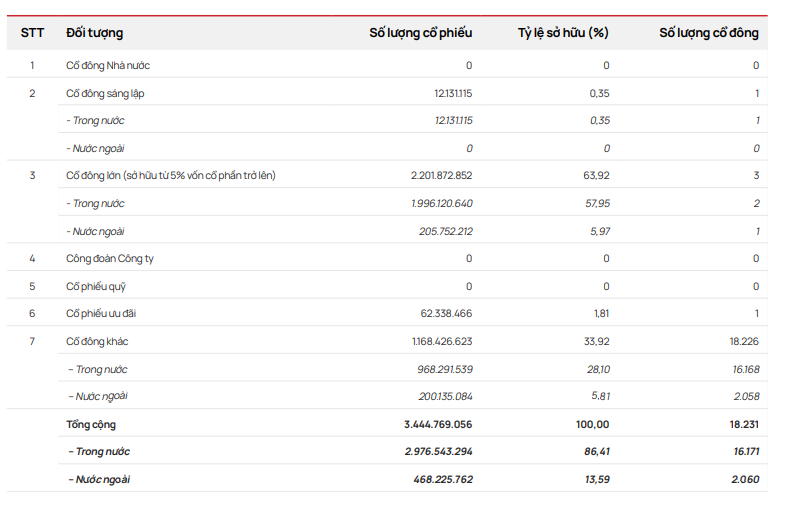The height and width of the screenshot is (511, 796).
Task: Click the Số lượng cổ đông header
Action: (x=708, y=33)
